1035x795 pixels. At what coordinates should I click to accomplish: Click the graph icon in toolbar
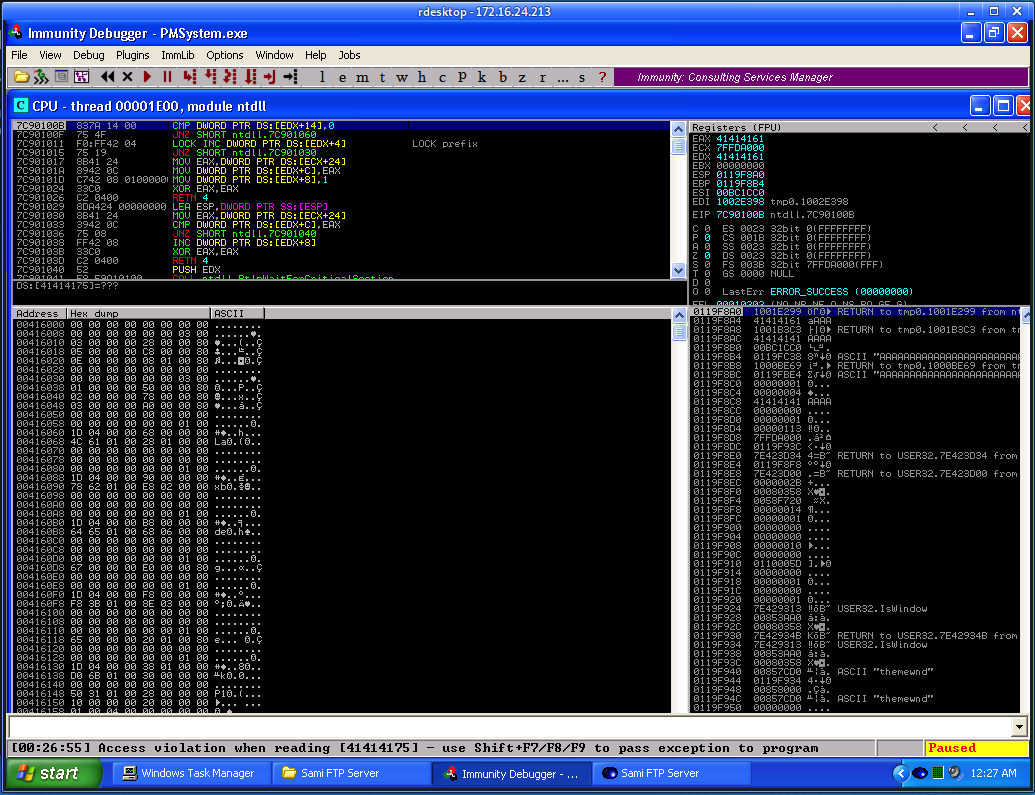coord(82,77)
